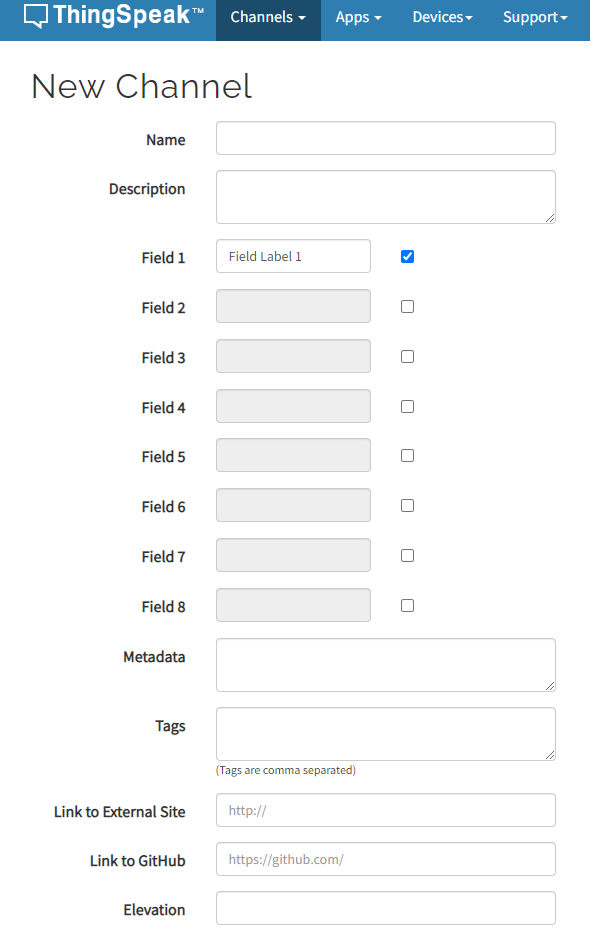Enable Field 4 with its checkbox
609x950 pixels.
pos(407,407)
